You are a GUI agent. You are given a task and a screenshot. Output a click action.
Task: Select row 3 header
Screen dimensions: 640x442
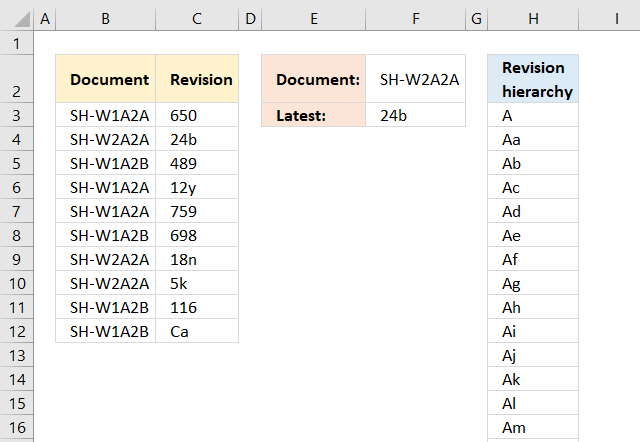[16, 115]
